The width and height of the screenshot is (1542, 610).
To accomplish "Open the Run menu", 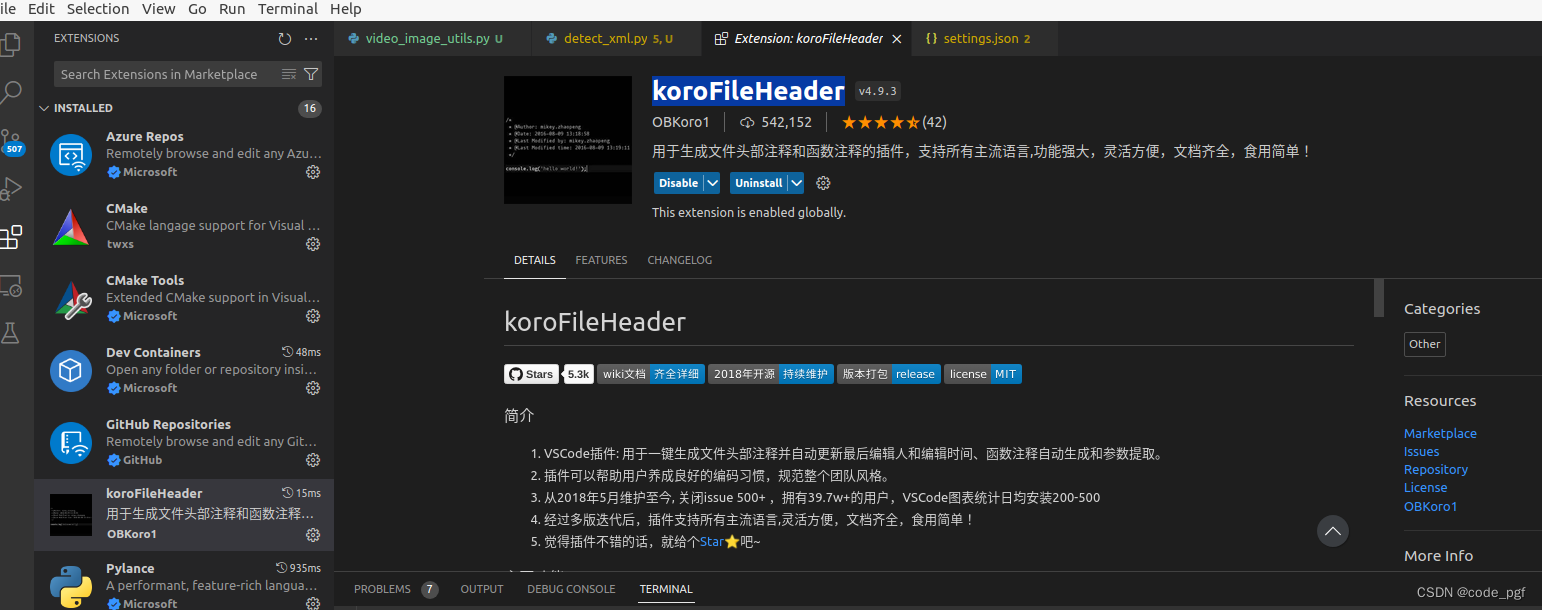I will [x=232, y=9].
